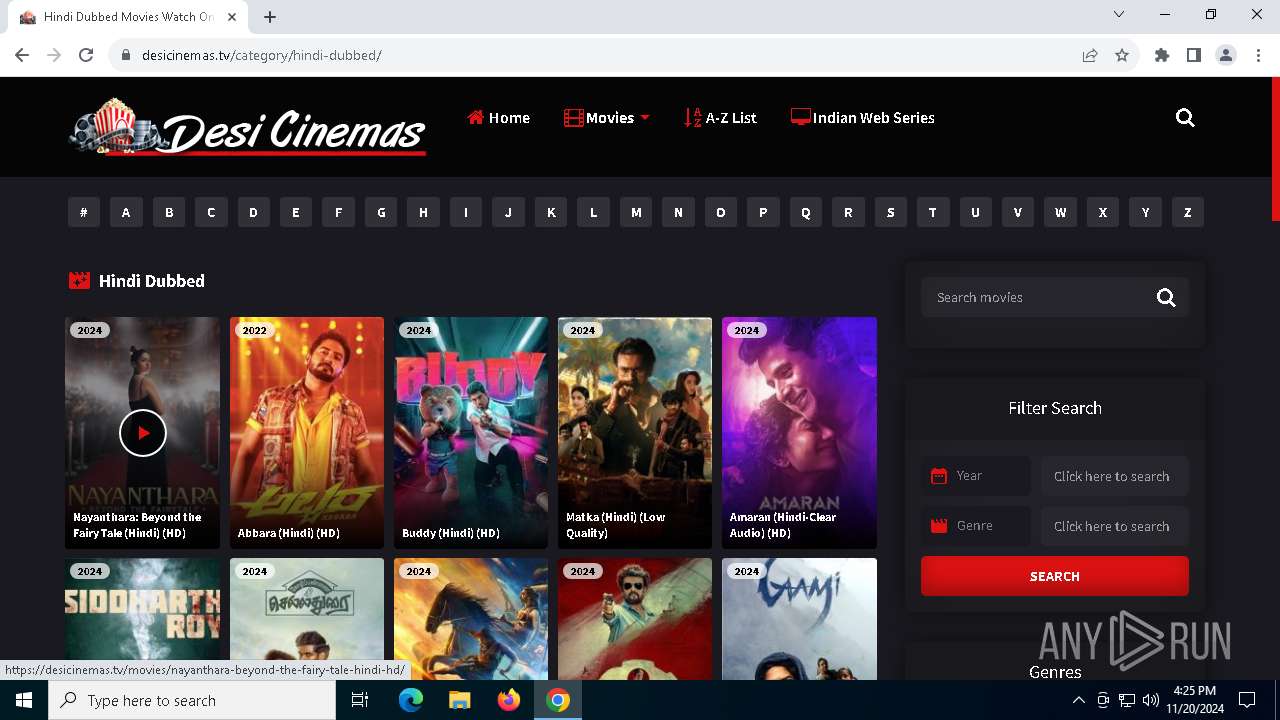Filter movies by letter H
1280x720 pixels.
click(424, 212)
